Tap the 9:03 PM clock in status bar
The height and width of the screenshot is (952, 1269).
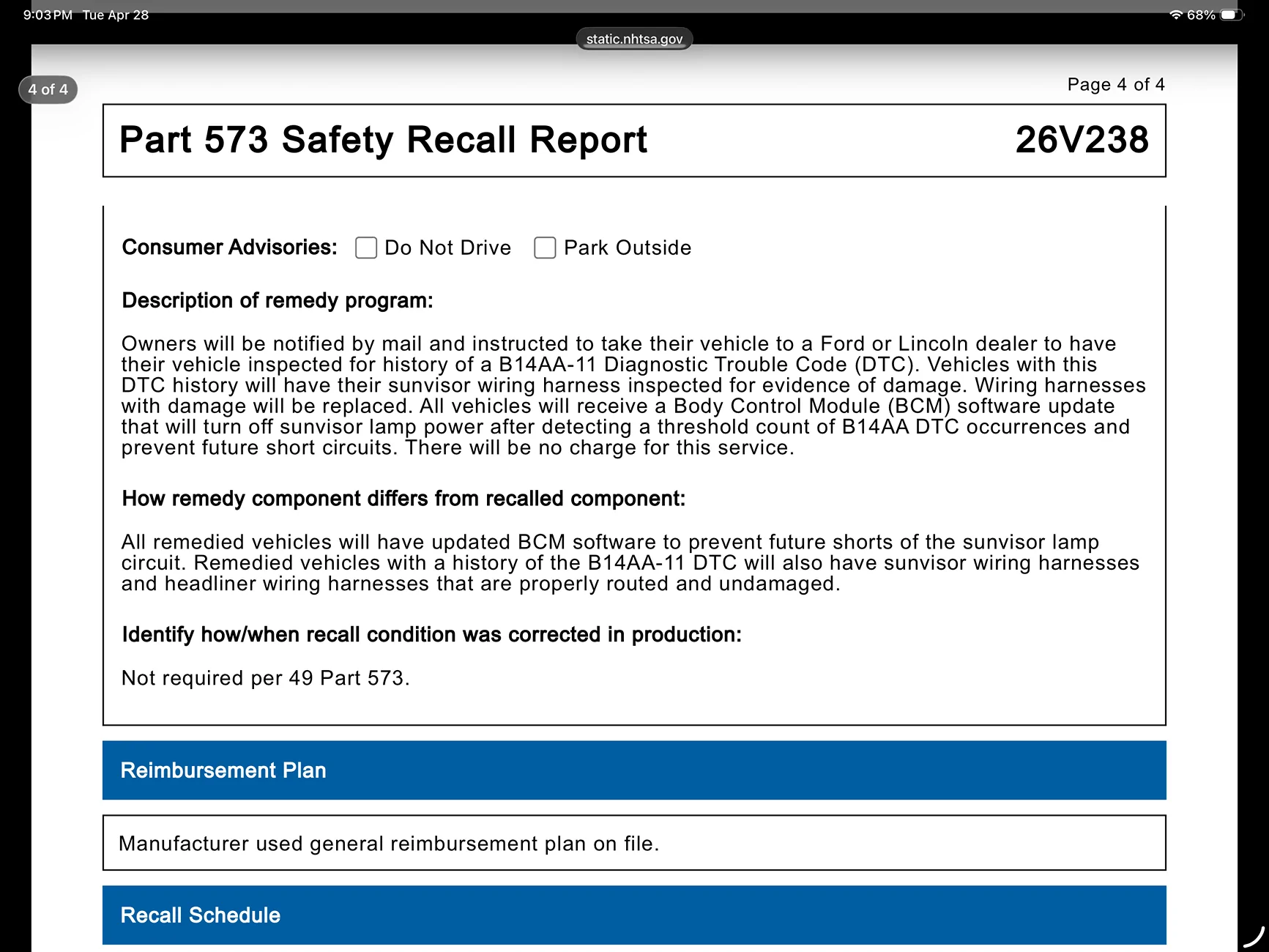[48, 15]
